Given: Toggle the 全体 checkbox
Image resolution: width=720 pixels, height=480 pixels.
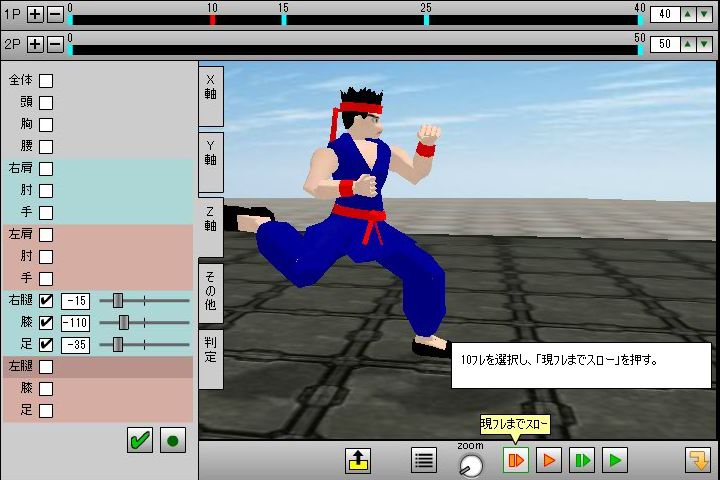Looking at the screenshot, I should click(x=46, y=81).
